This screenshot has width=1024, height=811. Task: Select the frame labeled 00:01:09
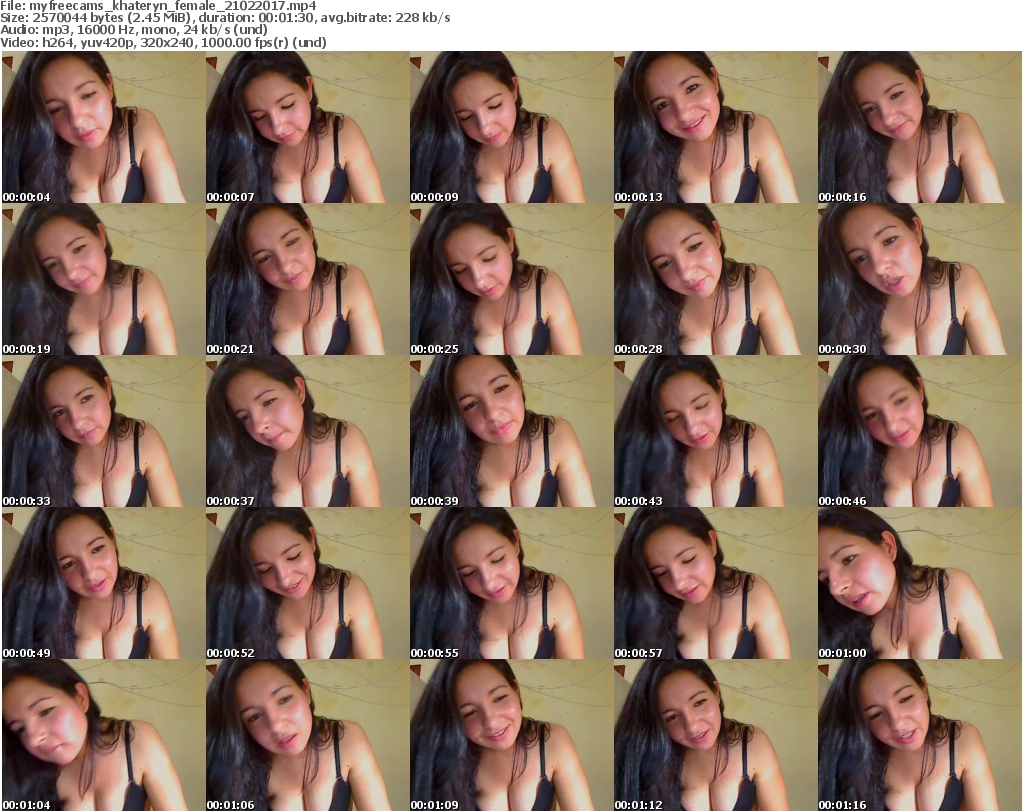[511, 735]
